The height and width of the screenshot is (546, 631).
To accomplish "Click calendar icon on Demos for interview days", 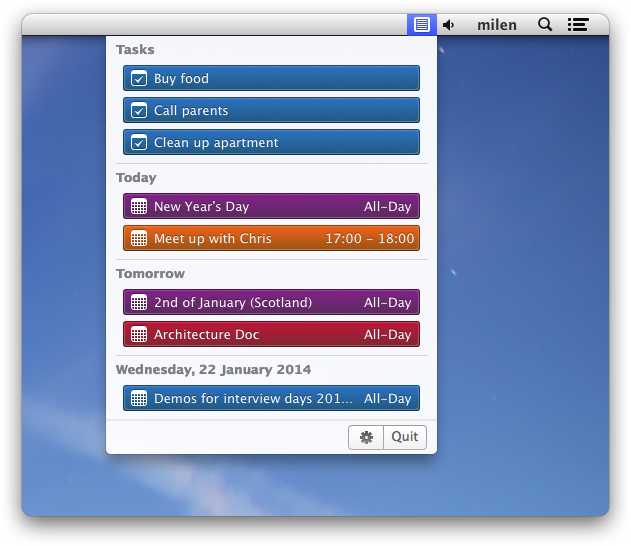I will (x=139, y=398).
